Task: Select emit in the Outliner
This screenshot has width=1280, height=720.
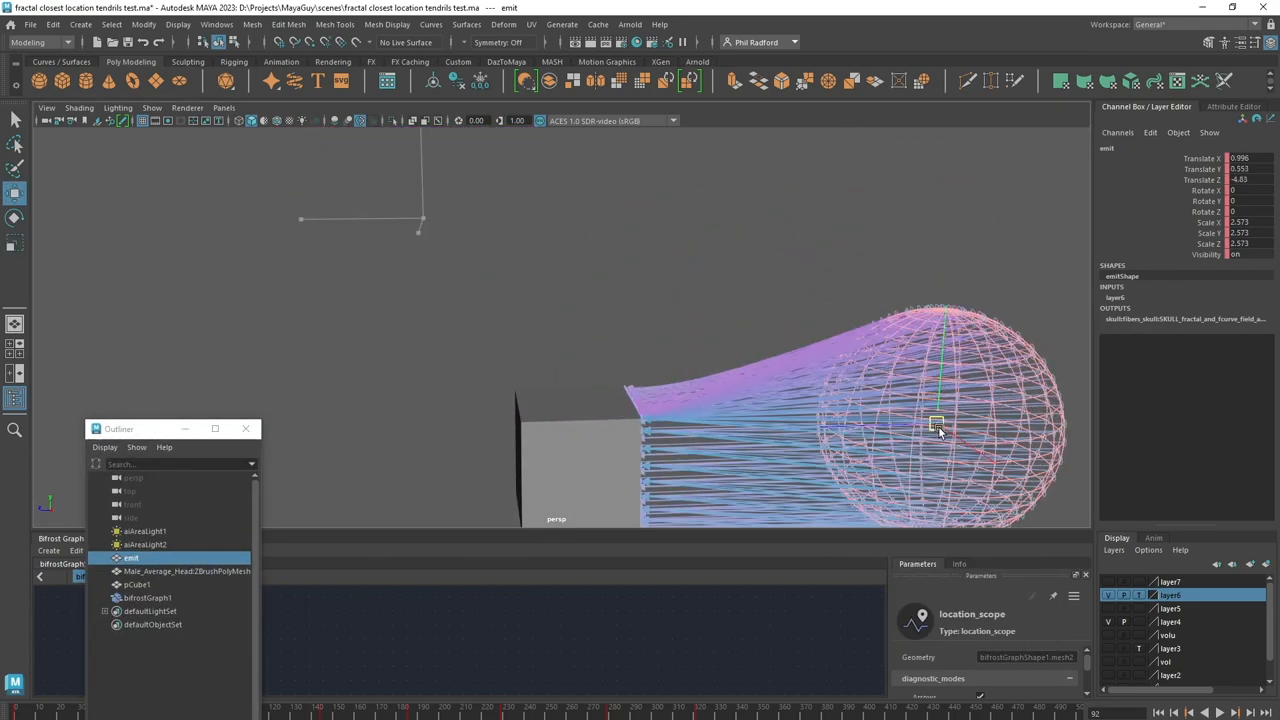Action: point(131,557)
